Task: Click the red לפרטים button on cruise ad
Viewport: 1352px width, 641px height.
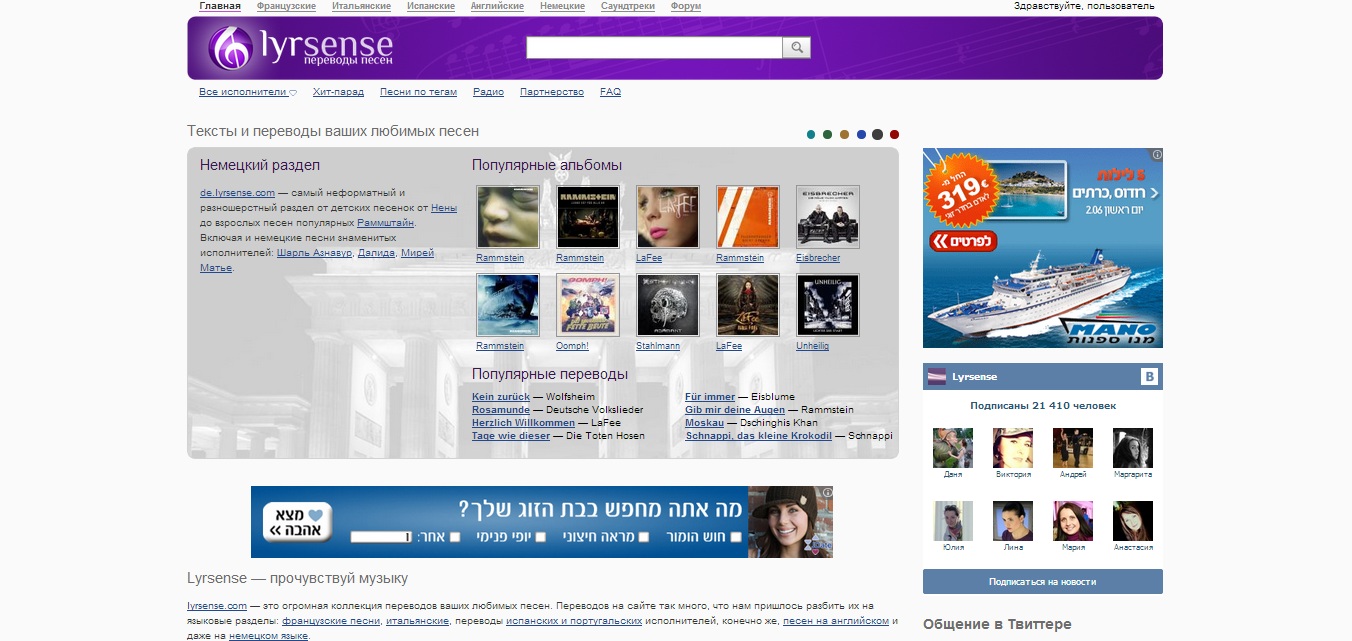Action: (963, 241)
